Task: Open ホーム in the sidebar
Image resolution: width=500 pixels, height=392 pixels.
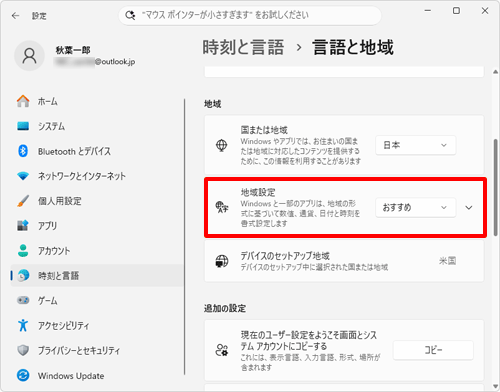Action: tap(97, 101)
